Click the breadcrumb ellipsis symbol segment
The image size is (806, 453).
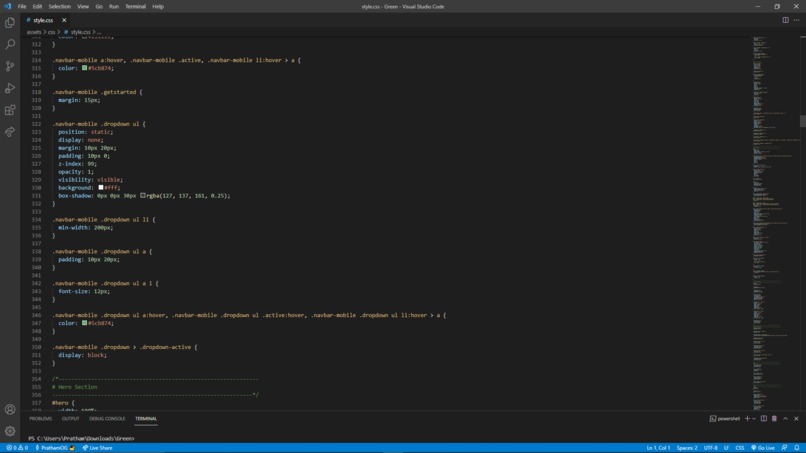[99, 32]
